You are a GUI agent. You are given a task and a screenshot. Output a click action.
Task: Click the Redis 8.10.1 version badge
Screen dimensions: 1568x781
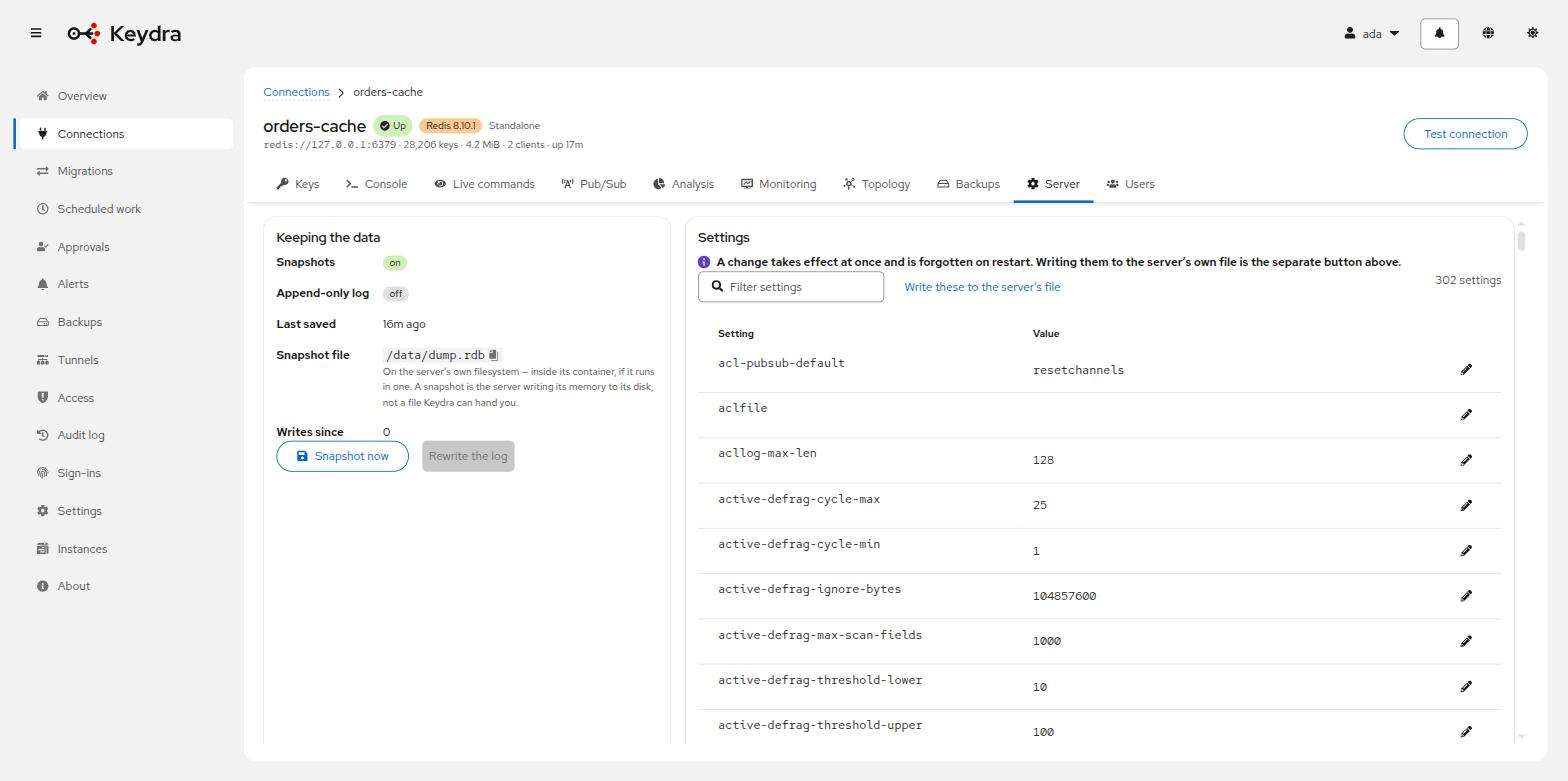click(450, 126)
